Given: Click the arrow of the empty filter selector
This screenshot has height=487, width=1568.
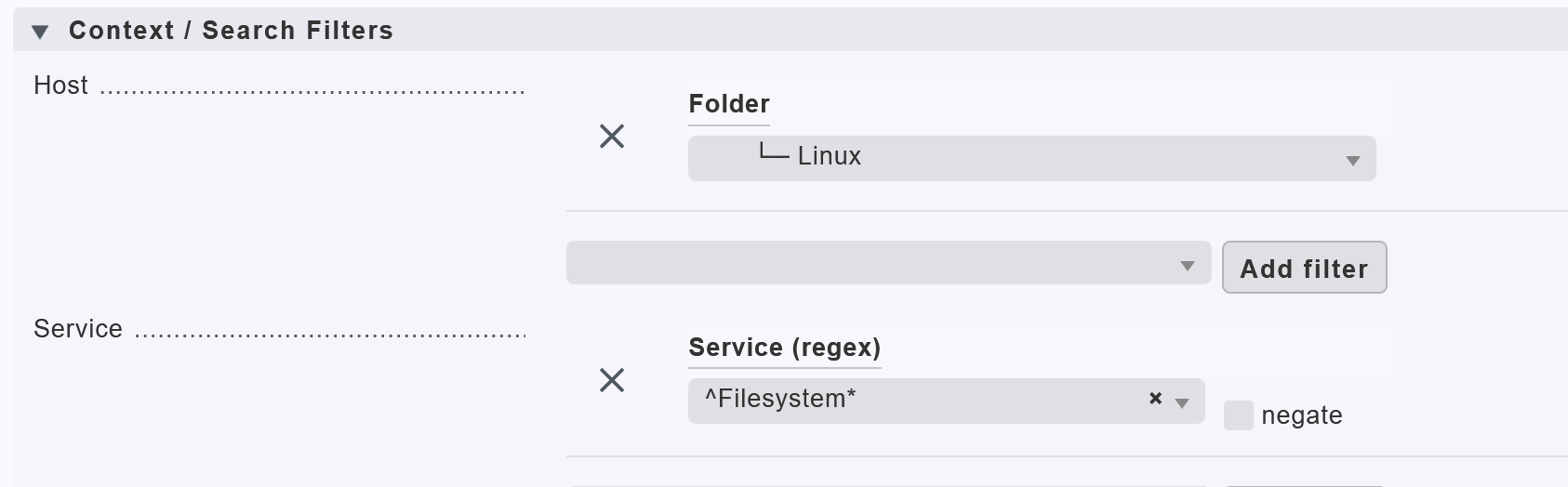Looking at the screenshot, I should (1188, 267).
